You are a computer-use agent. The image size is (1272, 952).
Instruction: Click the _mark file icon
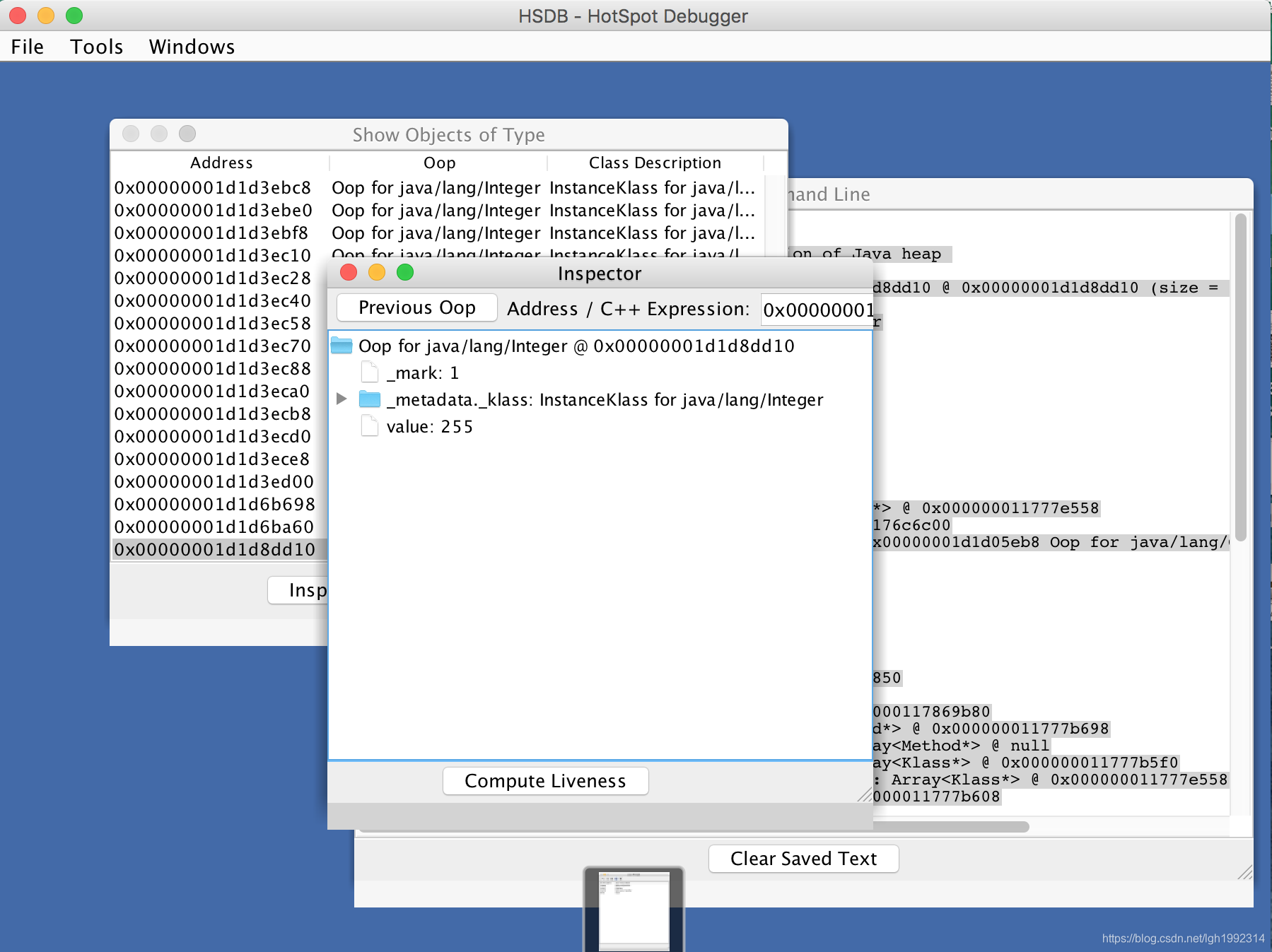pos(369,372)
